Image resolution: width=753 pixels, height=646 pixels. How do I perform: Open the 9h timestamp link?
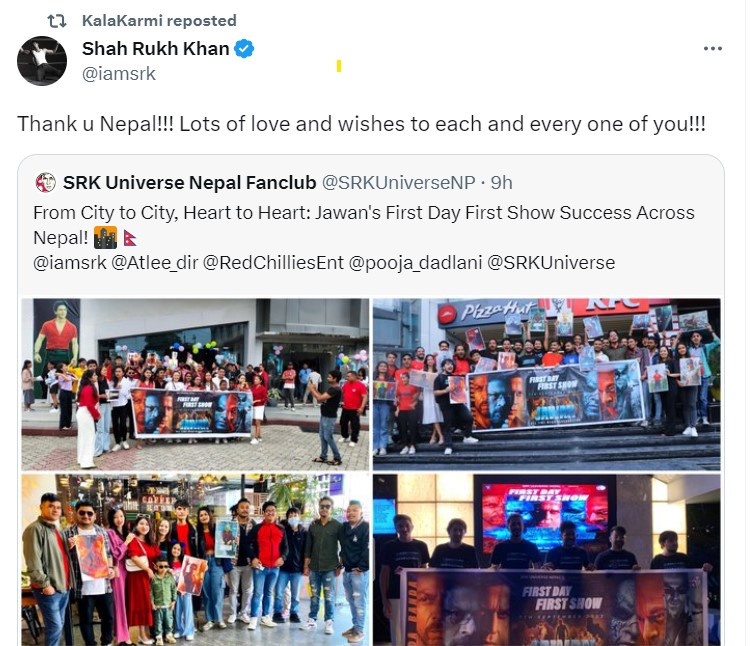coord(501,183)
